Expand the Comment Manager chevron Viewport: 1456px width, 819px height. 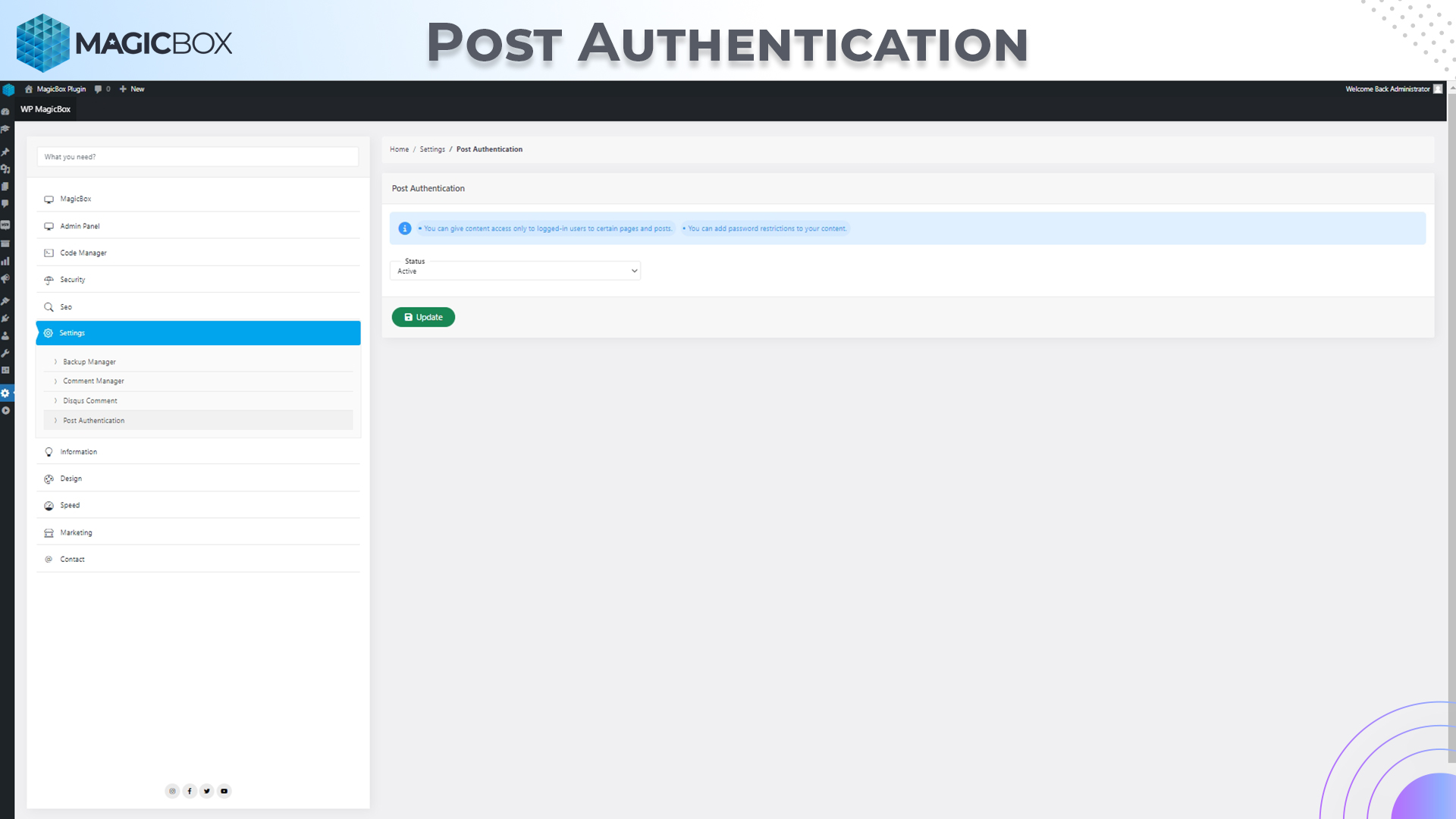click(x=55, y=381)
